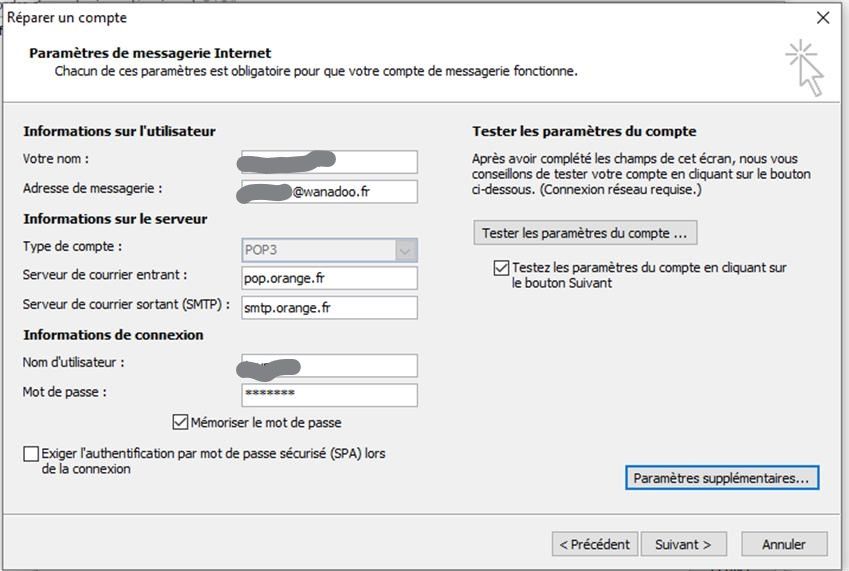Open Paramètres supplémentaires
Viewport: 849px width, 571px height.
click(722, 478)
